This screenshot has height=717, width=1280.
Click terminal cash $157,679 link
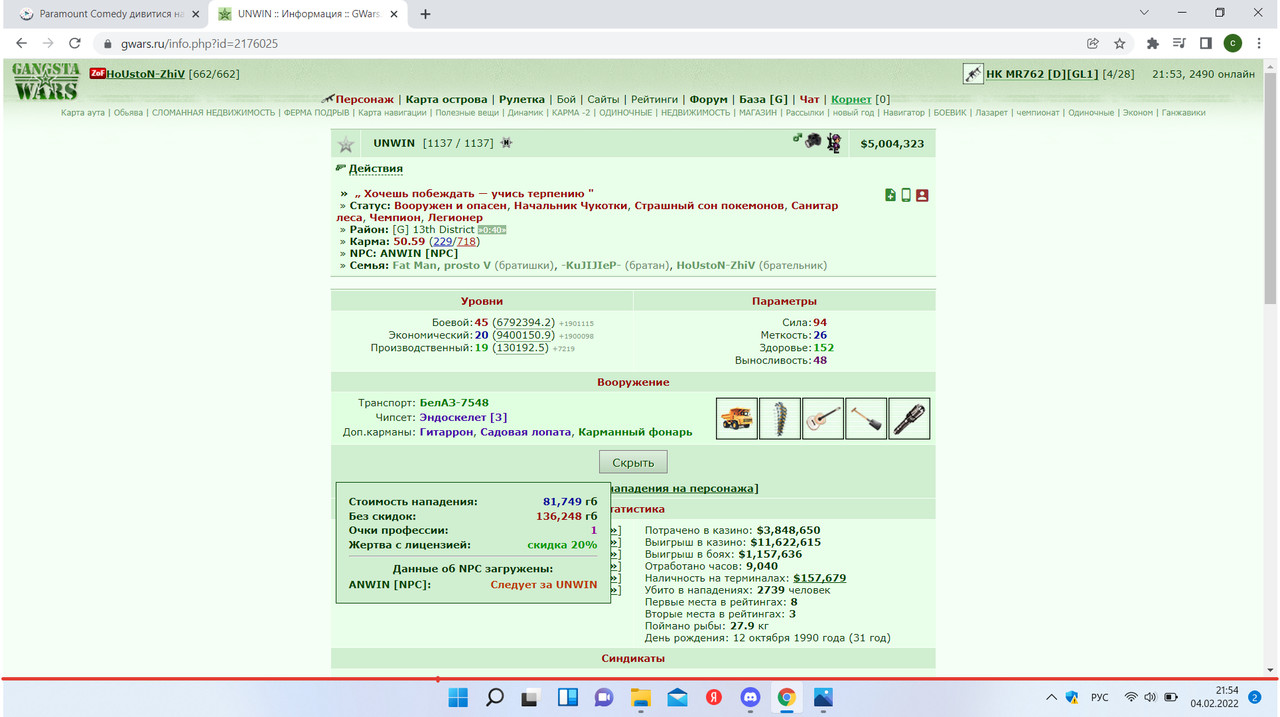(x=820, y=578)
